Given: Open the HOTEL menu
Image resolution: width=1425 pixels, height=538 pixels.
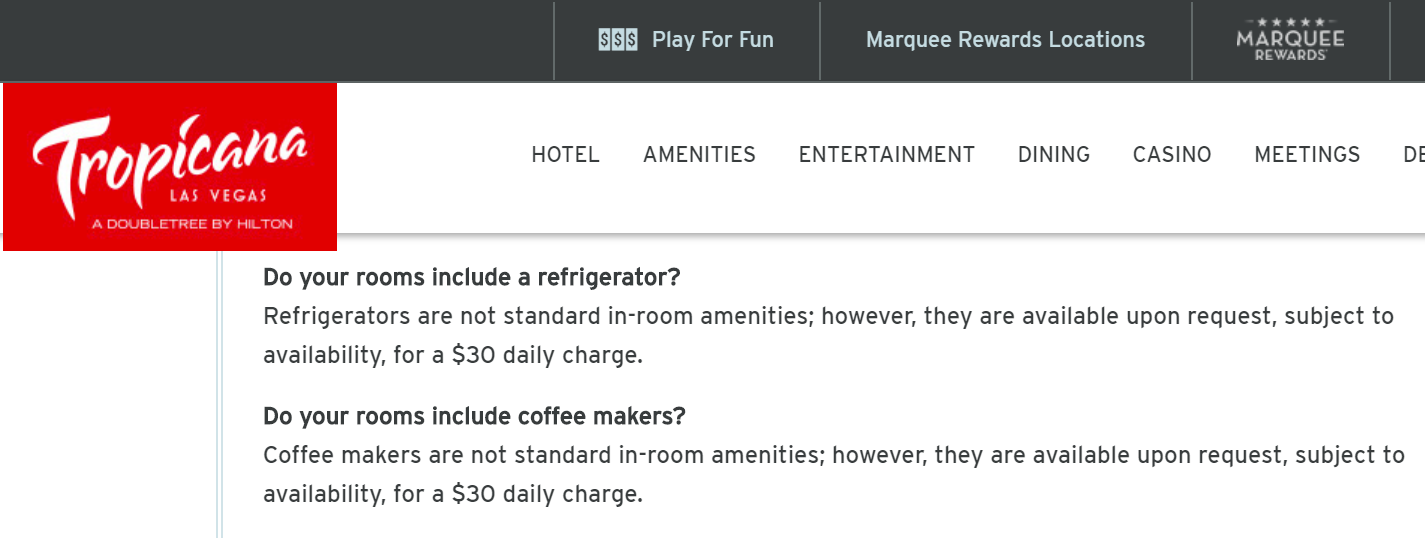Looking at the screenshot, I should [565, 155].
